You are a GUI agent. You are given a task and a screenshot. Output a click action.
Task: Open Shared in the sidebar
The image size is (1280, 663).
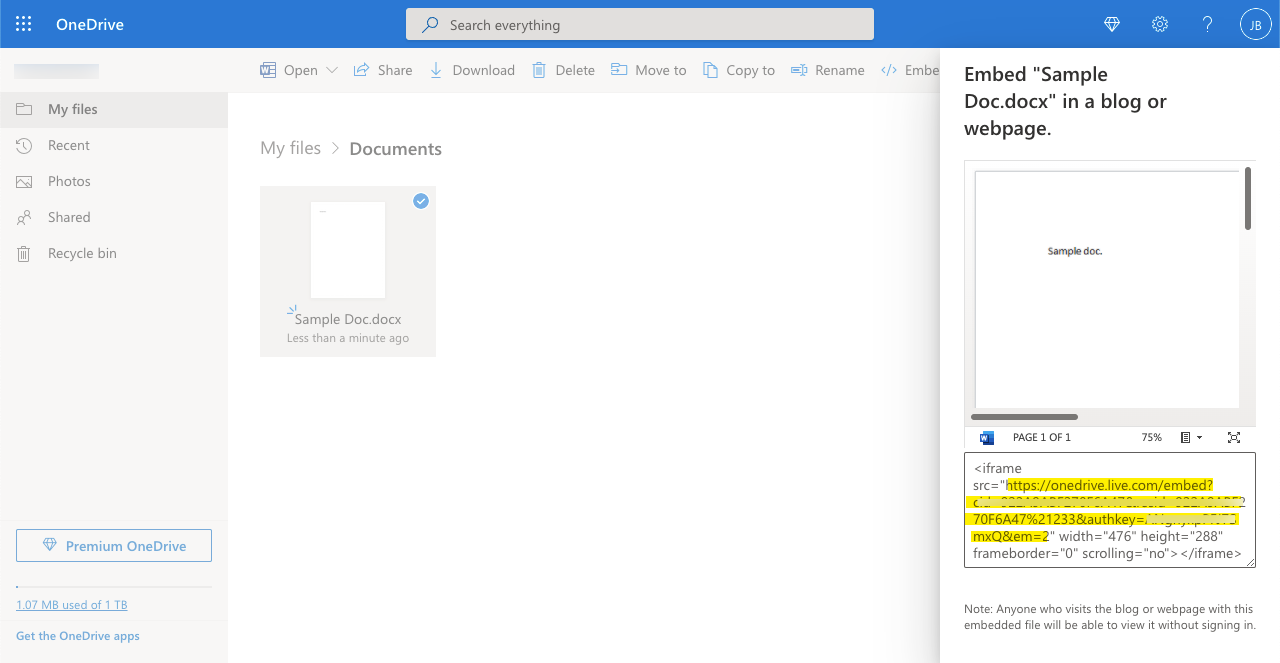pyautogui.click(x=114, y=217)
